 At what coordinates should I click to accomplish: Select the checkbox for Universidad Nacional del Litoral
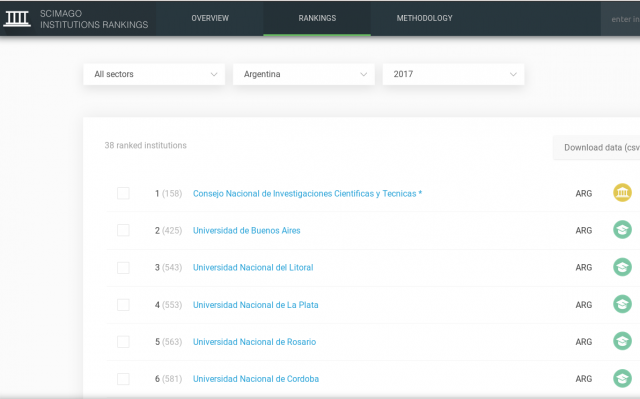click(x=123, y=268)
